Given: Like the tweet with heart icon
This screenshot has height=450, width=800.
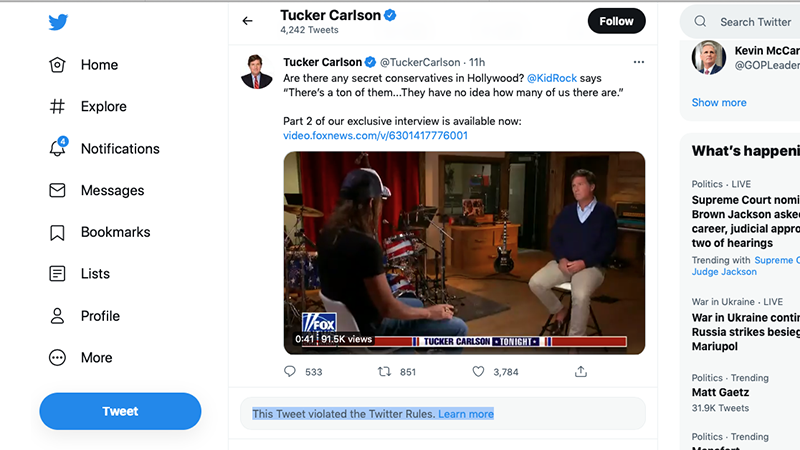Looking at the screenshot, I should click(x=478, y=372).
